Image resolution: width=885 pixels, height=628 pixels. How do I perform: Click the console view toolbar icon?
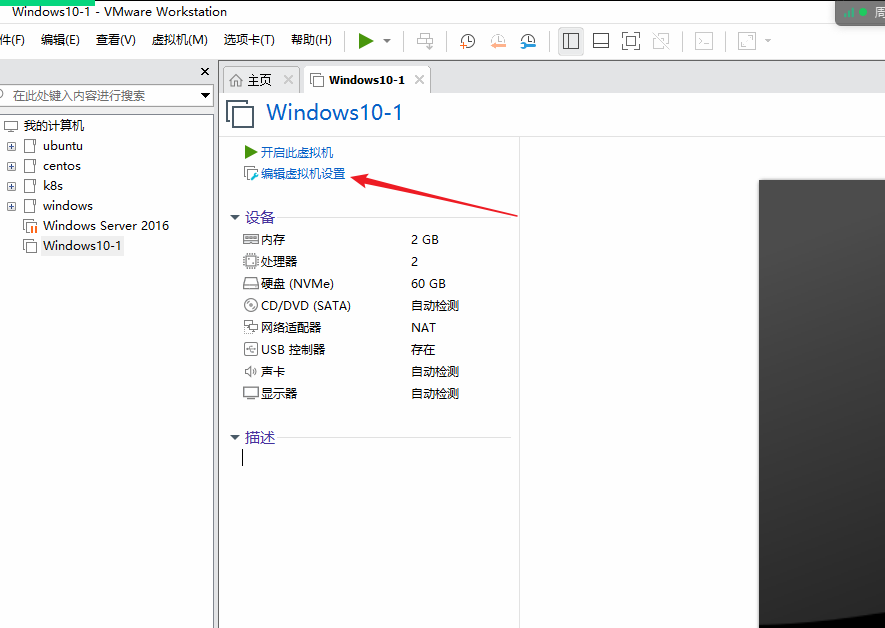704,41
